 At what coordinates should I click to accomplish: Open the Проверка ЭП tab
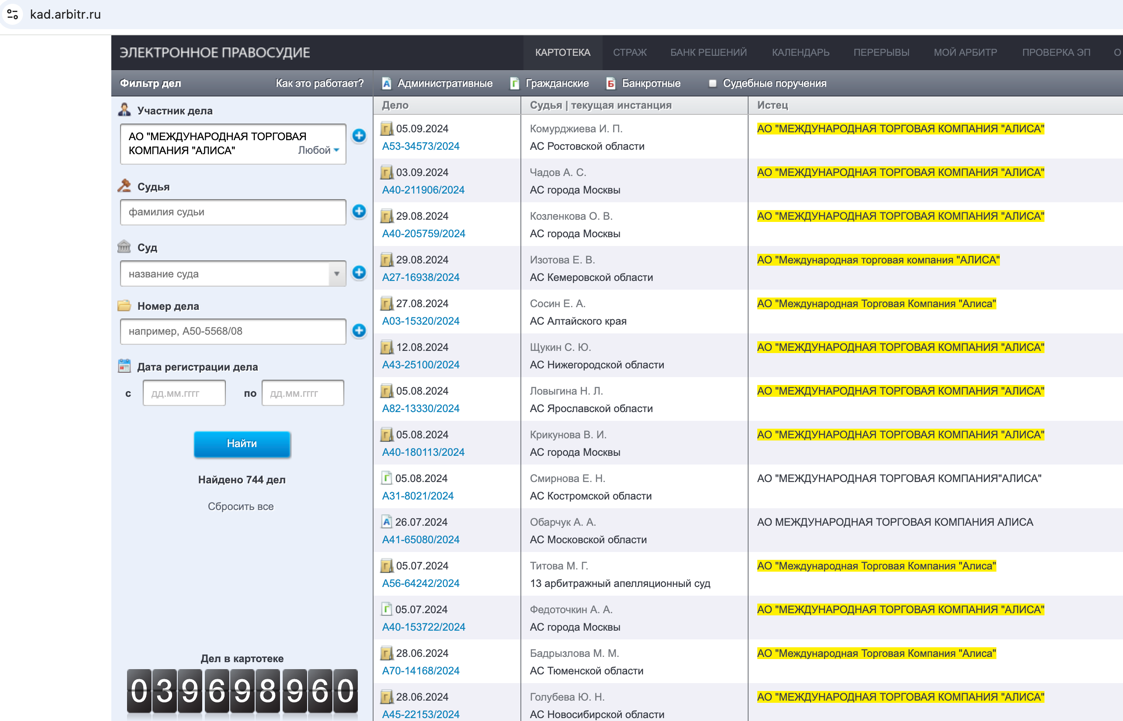[x=1056, y=52]
